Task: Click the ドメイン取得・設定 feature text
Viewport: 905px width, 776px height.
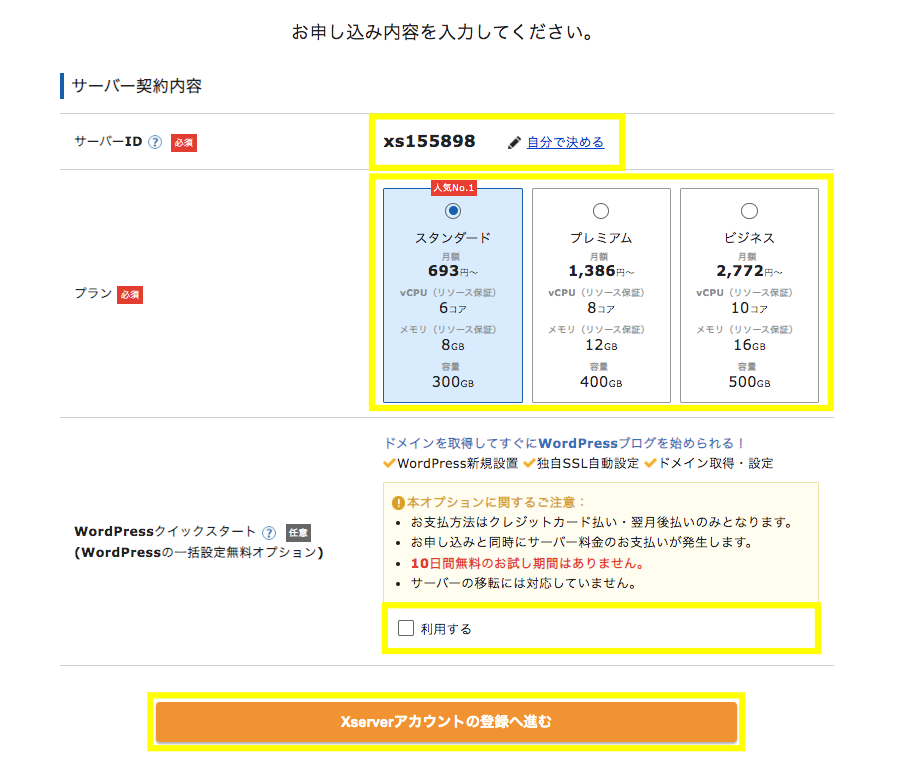Action: [x=716, y=463]
